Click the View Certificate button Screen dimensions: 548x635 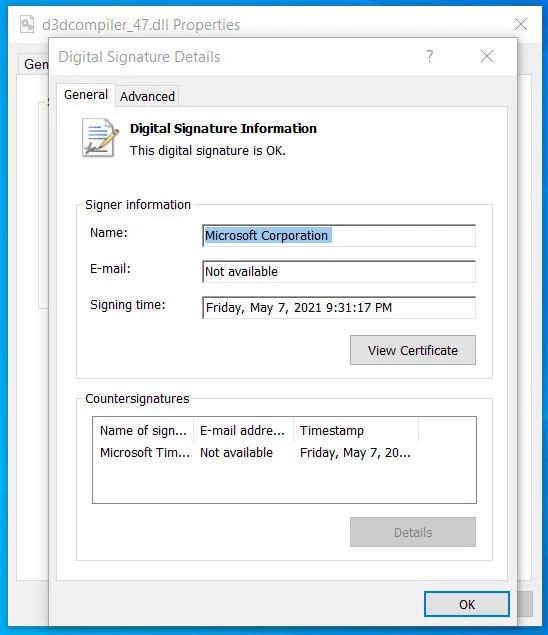coord(413,350)
